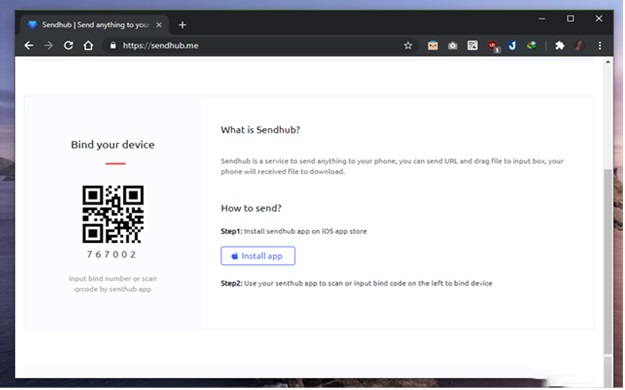Open the green globe download extension

[532, 45]
